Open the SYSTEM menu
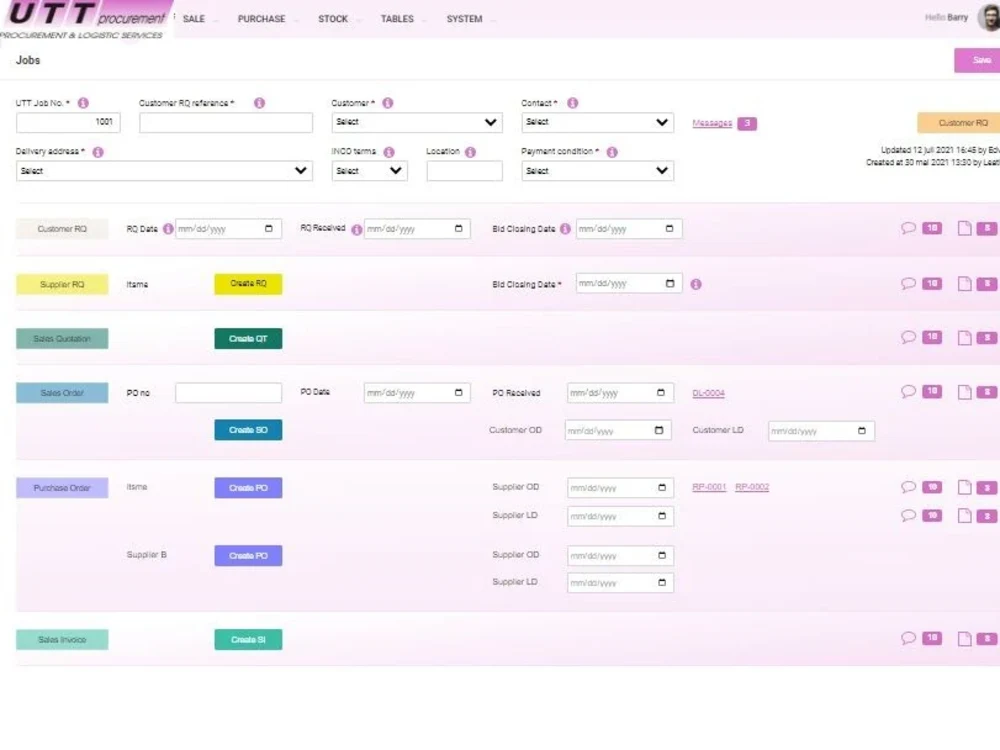The height and width of the screenshot is (750, 1000). coord(464,19)
